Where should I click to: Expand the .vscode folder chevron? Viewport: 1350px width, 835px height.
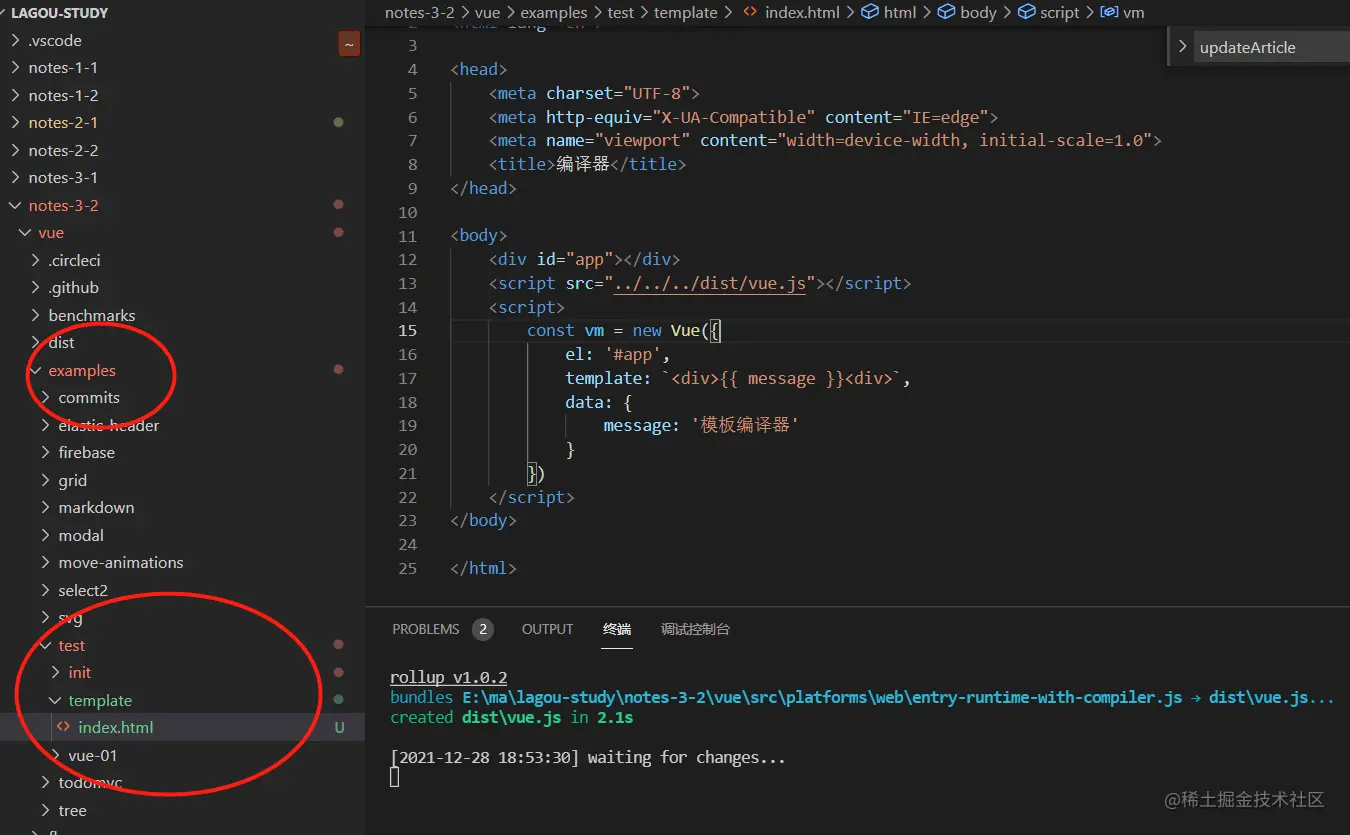coord(15,41)
